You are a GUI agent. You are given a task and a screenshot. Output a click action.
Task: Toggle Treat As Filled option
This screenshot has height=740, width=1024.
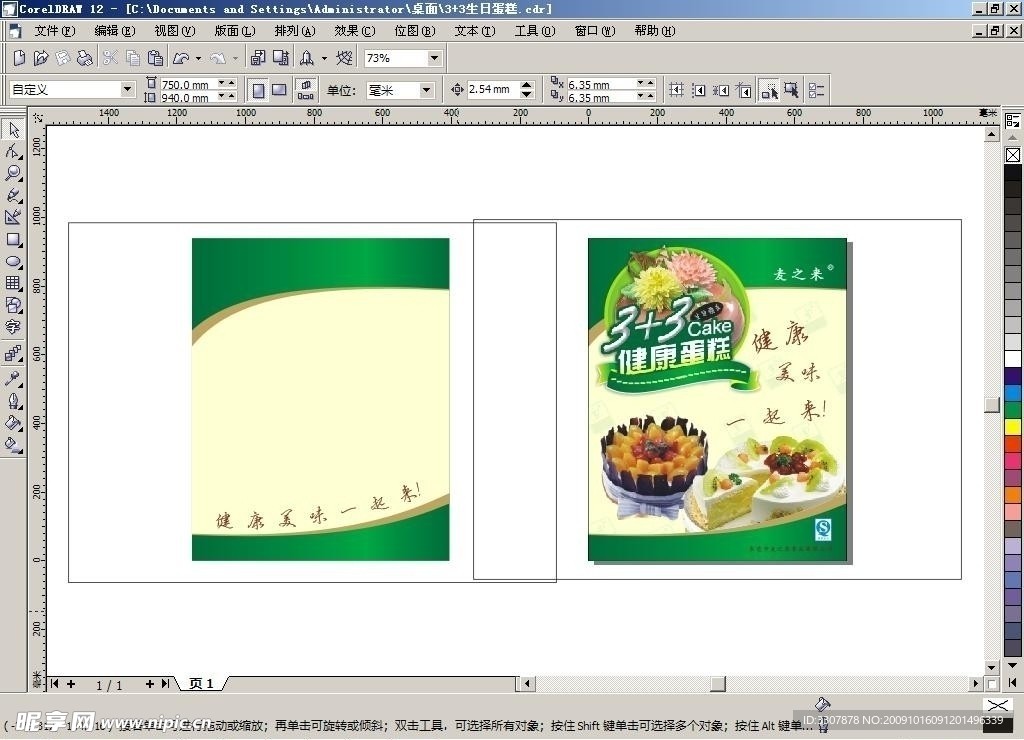pos(792,90)
